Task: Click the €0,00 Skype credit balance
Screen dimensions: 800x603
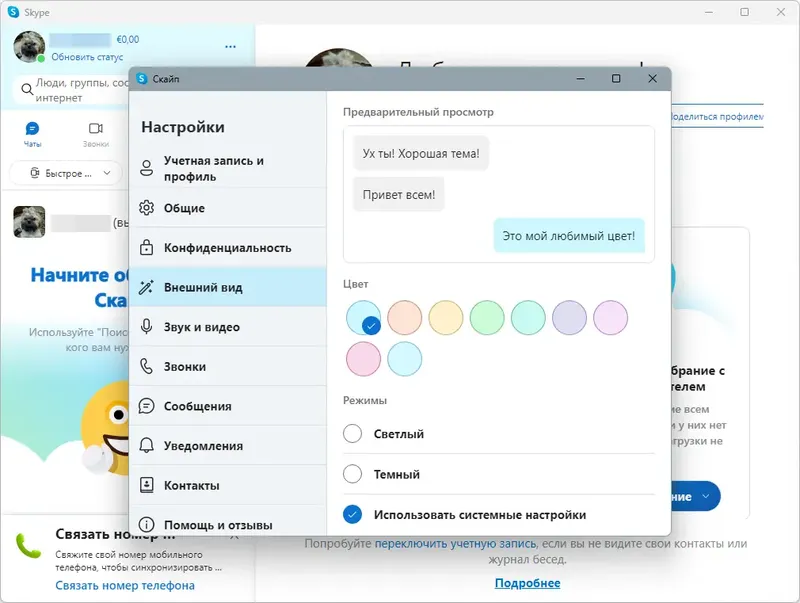Action: (x=128, y=39)
